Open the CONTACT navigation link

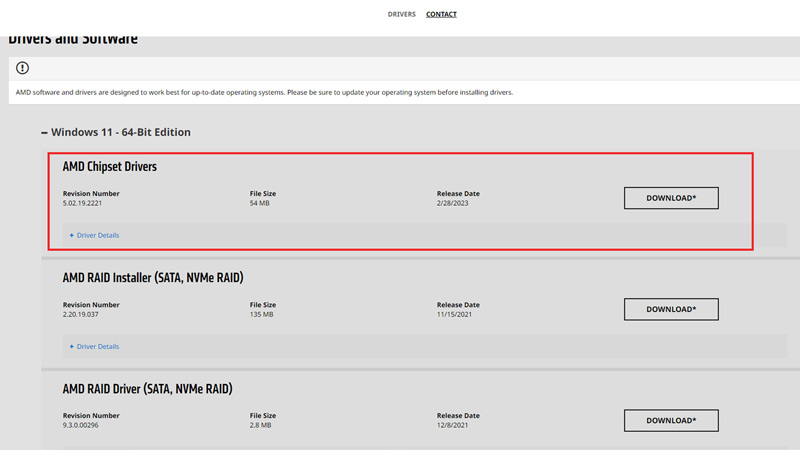point(441,14)
